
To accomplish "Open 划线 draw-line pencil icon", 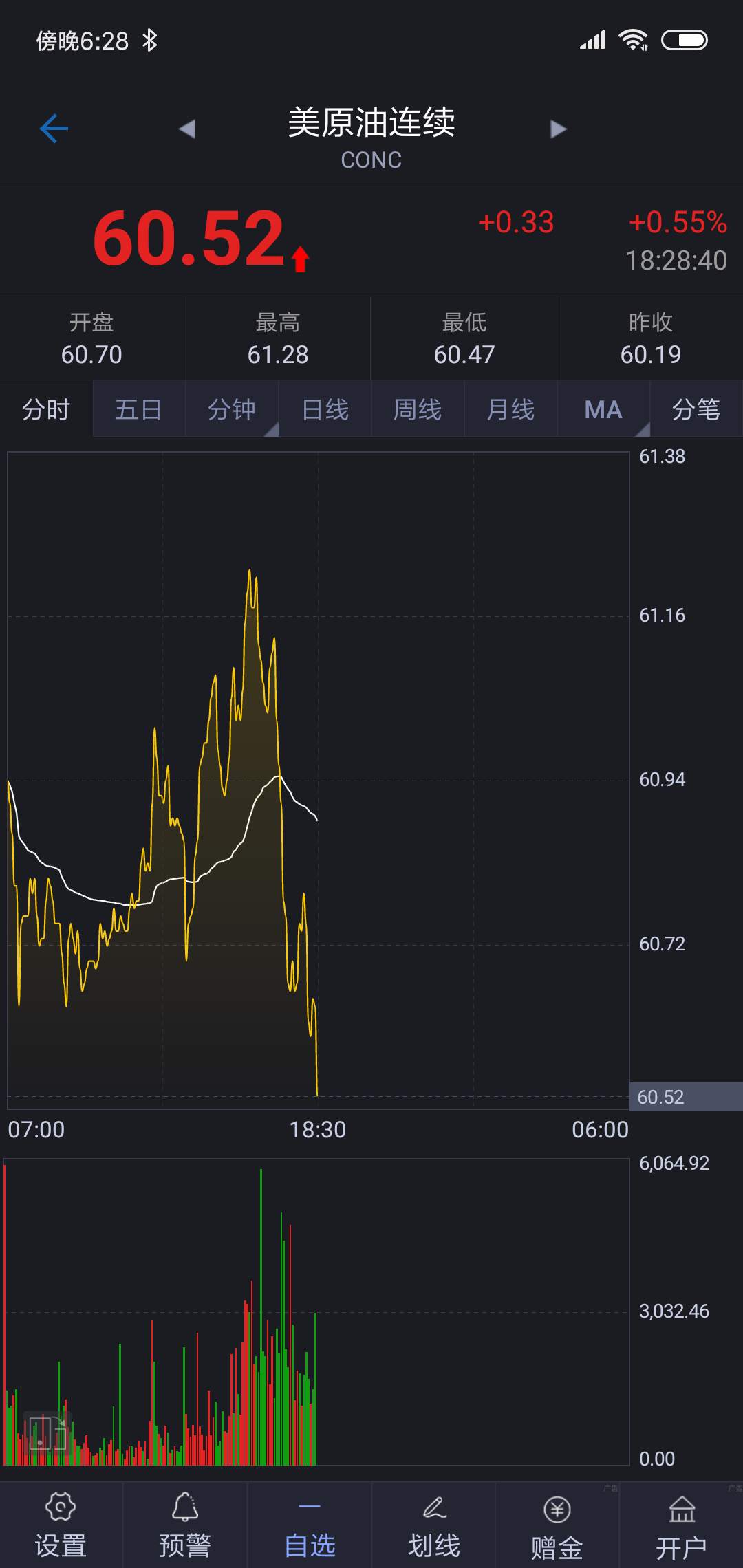I will 434,1507.
